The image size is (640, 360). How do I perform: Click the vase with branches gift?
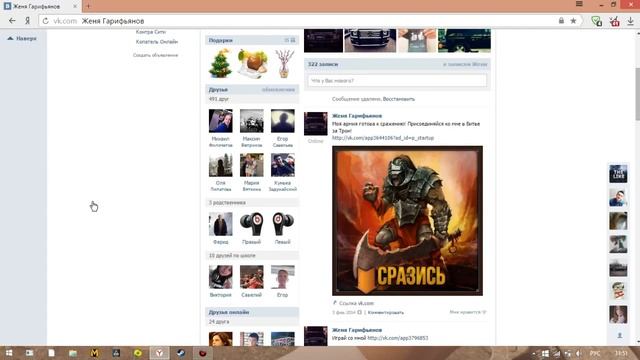click(284, 63)
